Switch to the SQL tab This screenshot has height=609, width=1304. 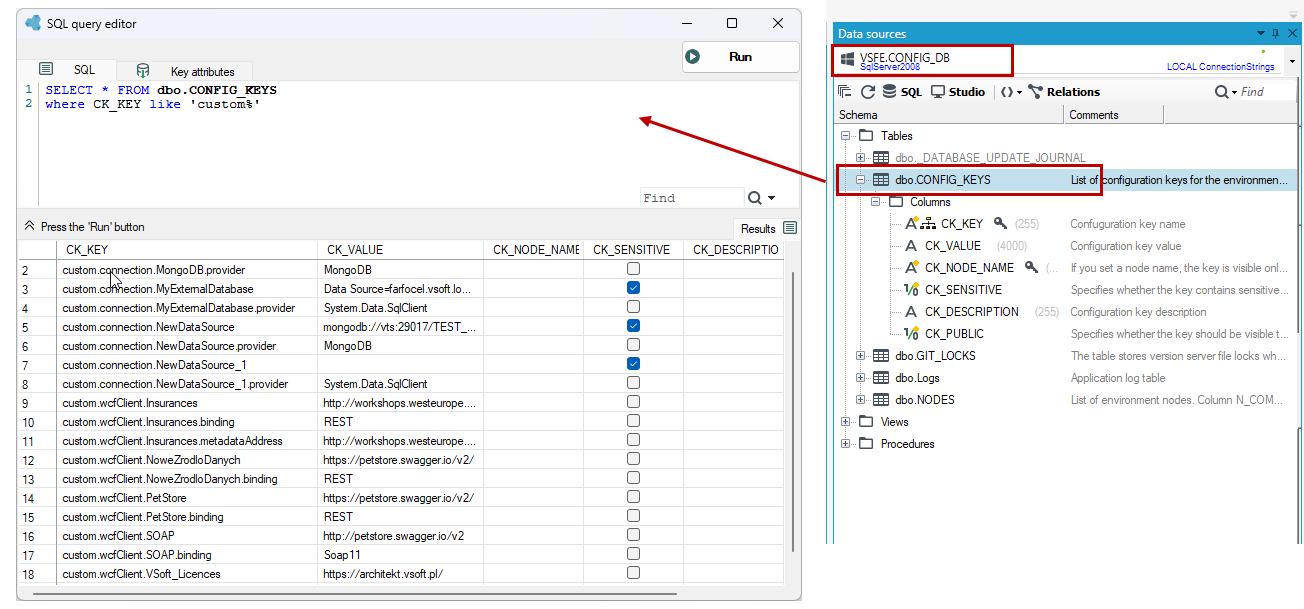point(67,70)
